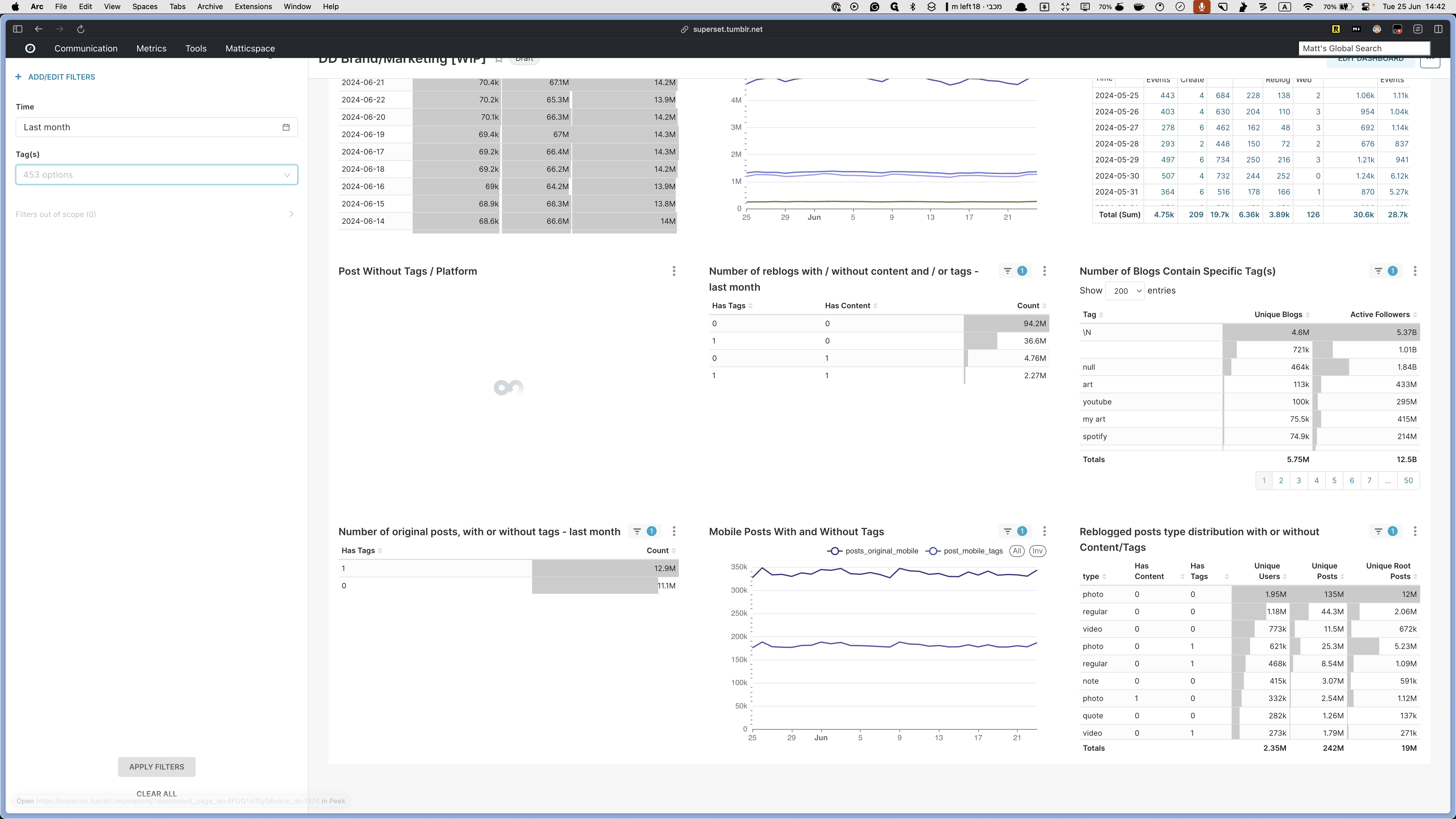Click the split view icon in Arc toolbar
This screenshot has width=1456, height=819.
click(1438, 29)
